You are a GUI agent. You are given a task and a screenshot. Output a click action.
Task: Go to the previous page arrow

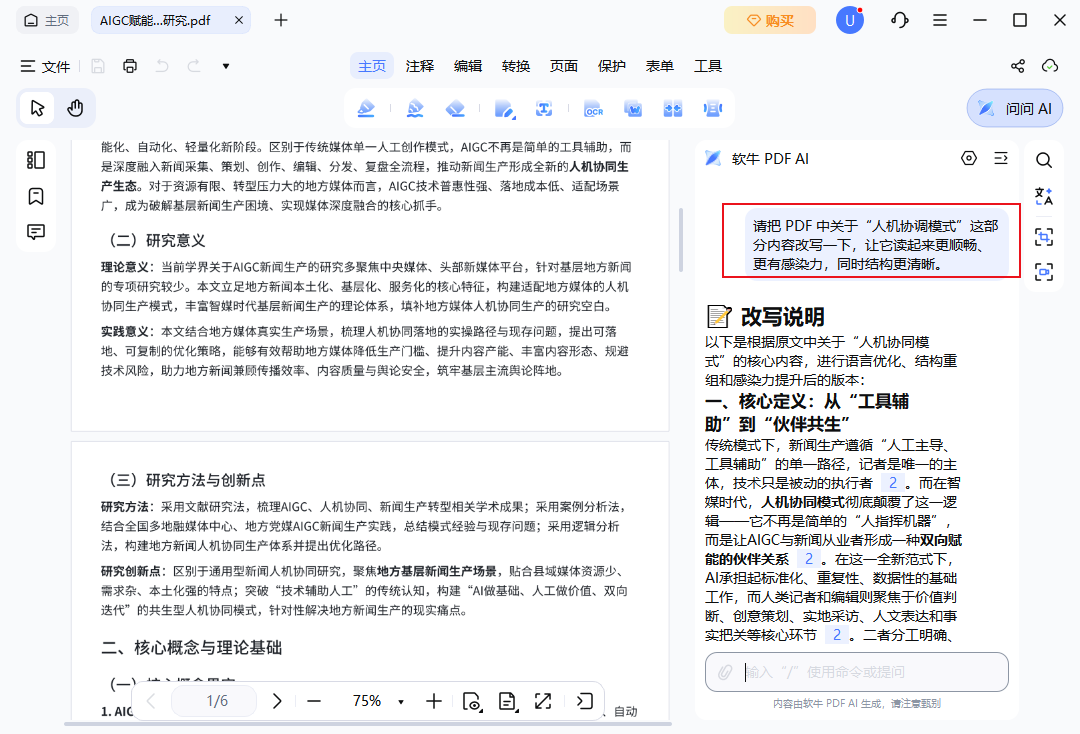click(152, 701)
